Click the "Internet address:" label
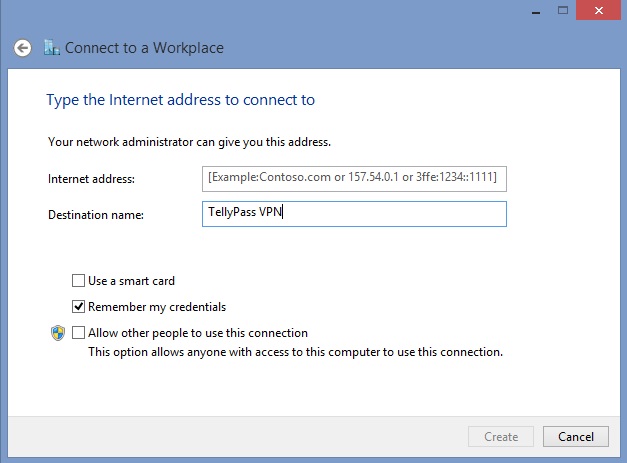Screen dimensions: 627x463 (91, 179)
